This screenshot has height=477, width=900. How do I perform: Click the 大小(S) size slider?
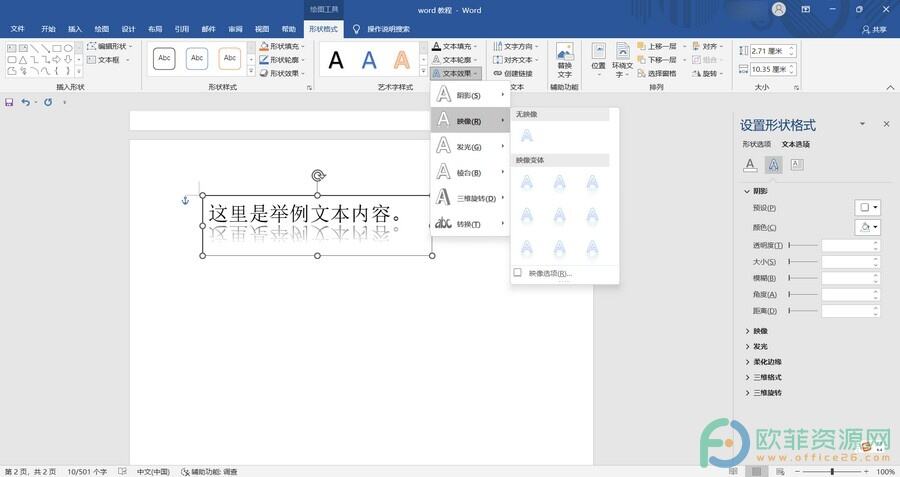[x=802, y=262]
